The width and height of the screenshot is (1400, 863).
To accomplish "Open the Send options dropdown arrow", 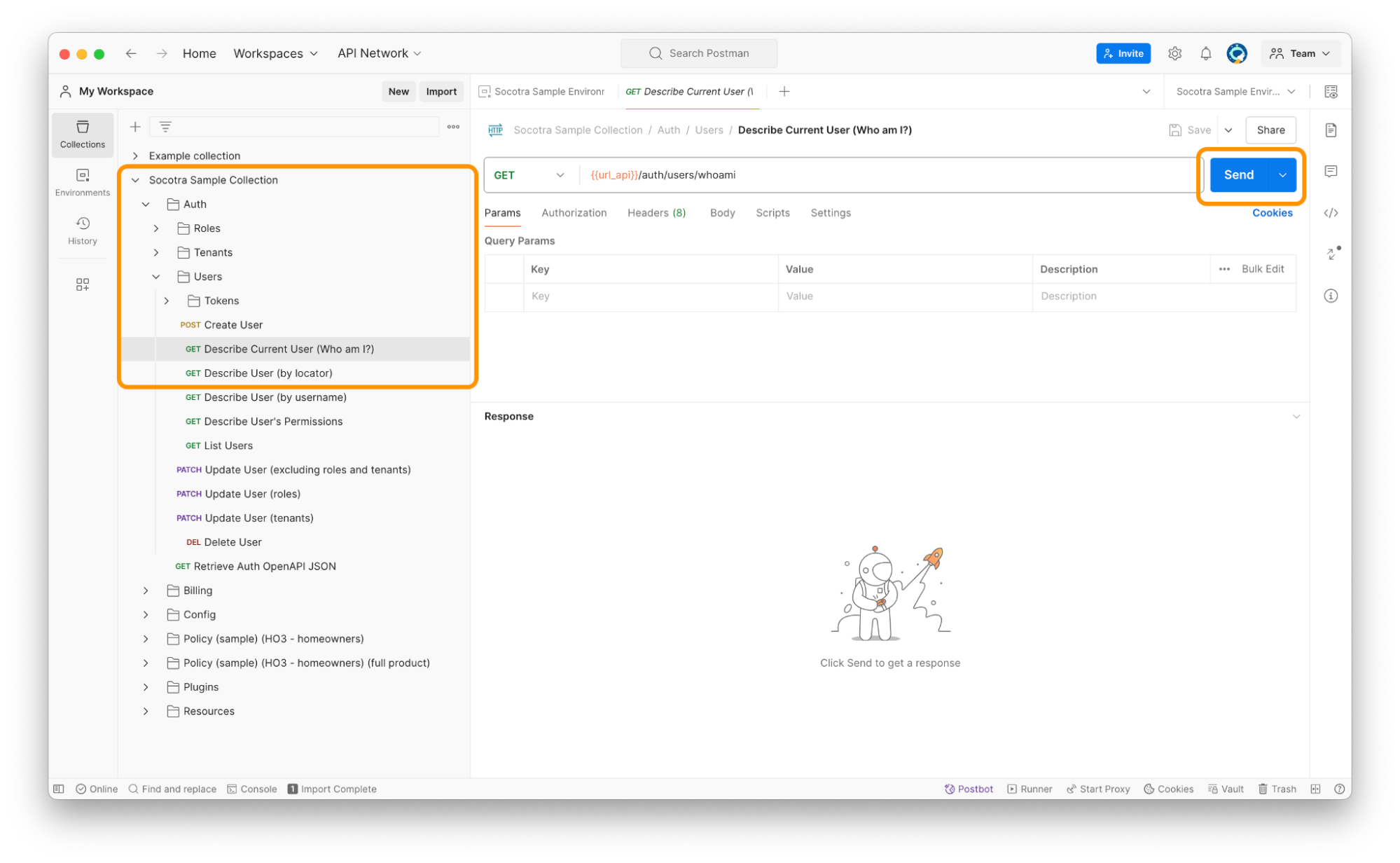I will (1282, 175).
